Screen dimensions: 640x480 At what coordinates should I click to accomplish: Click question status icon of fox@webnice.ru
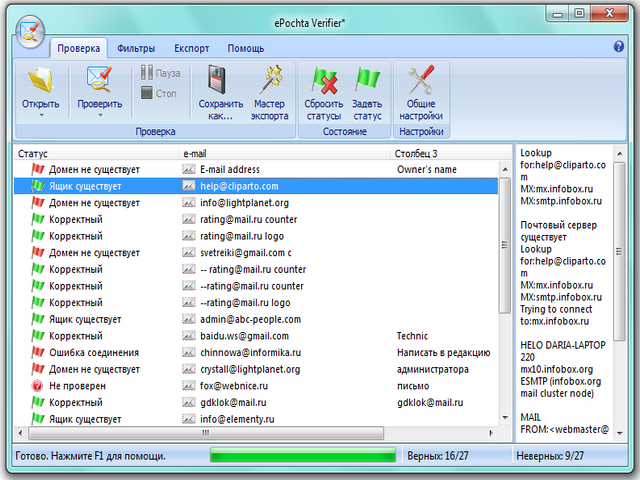pyautogui.click(x=37, y=385)
